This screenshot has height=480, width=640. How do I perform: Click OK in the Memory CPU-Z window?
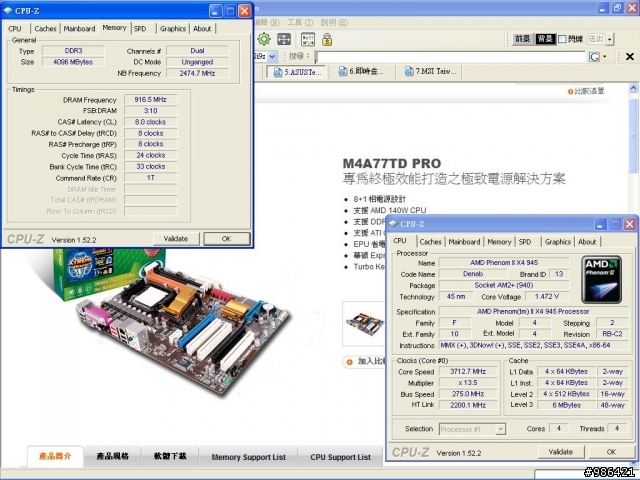tap(227, 239)
